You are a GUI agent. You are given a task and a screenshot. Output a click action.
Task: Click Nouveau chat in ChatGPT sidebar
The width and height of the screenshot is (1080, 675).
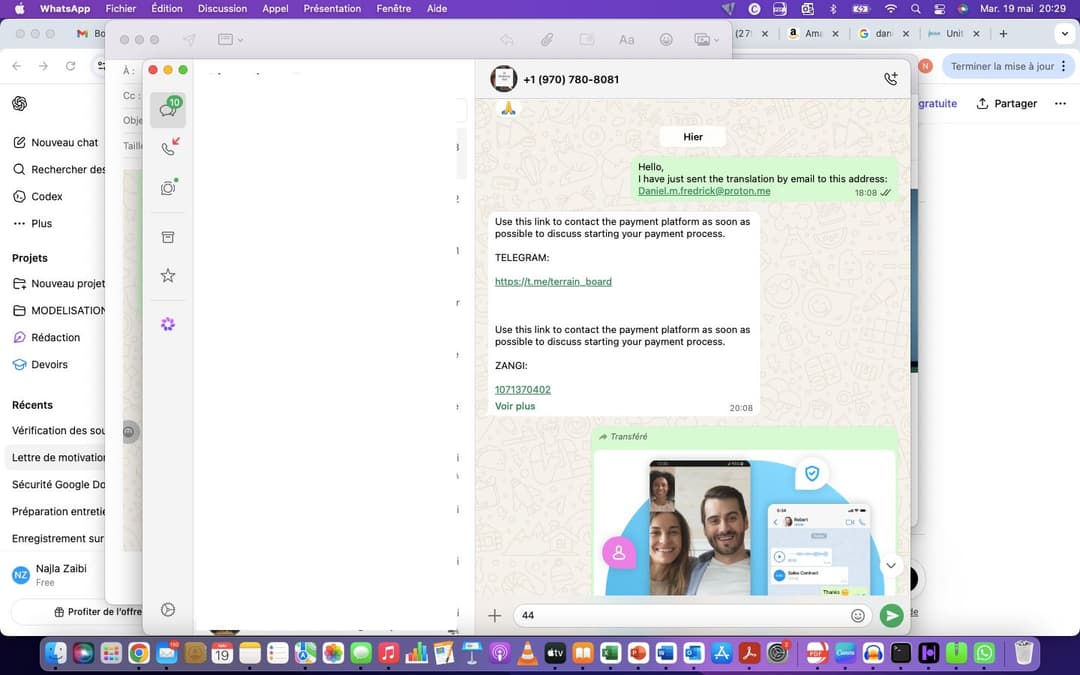point(56,143)
